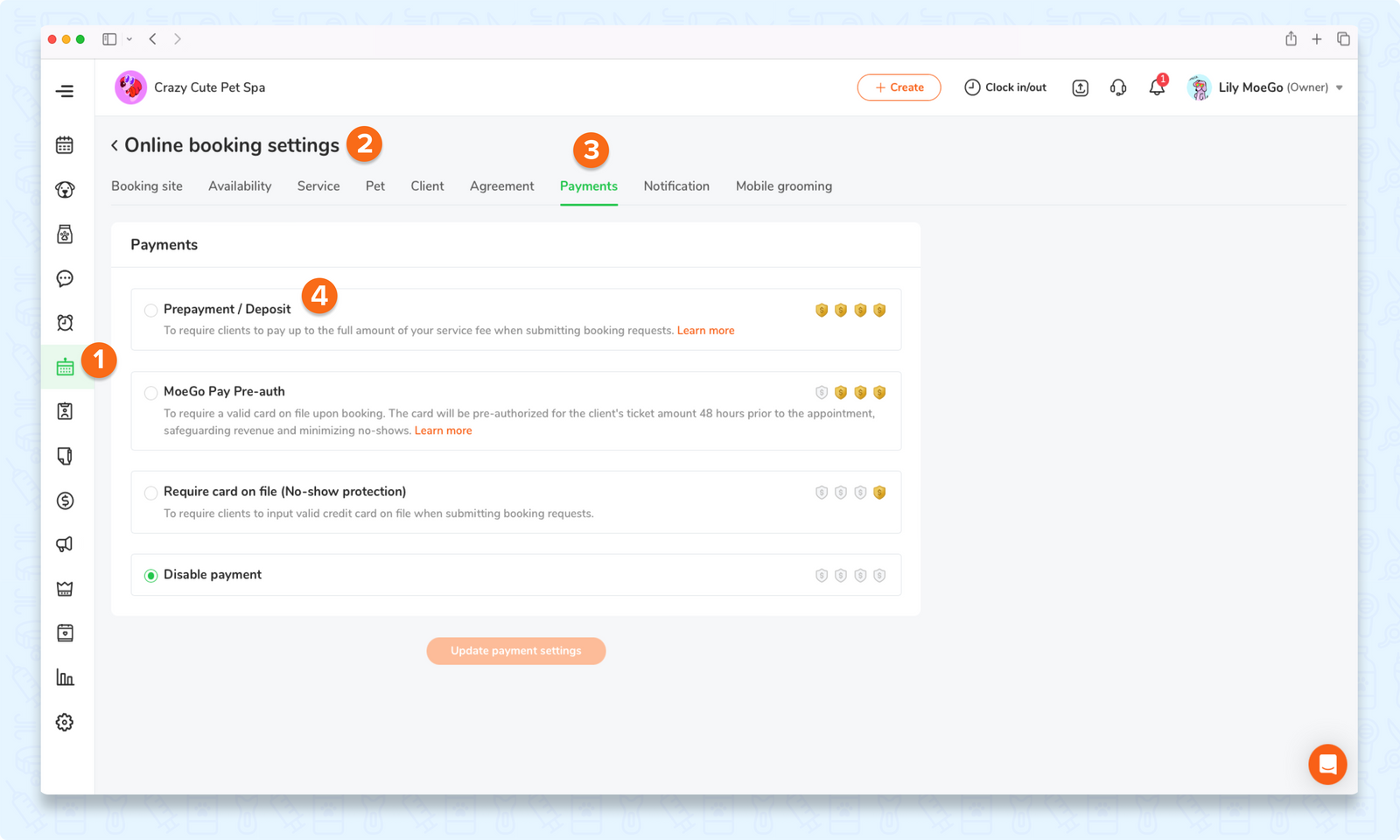Open the Mobile grooming tab
This screenshot has width=1400, height=840.
pos(783,185)
